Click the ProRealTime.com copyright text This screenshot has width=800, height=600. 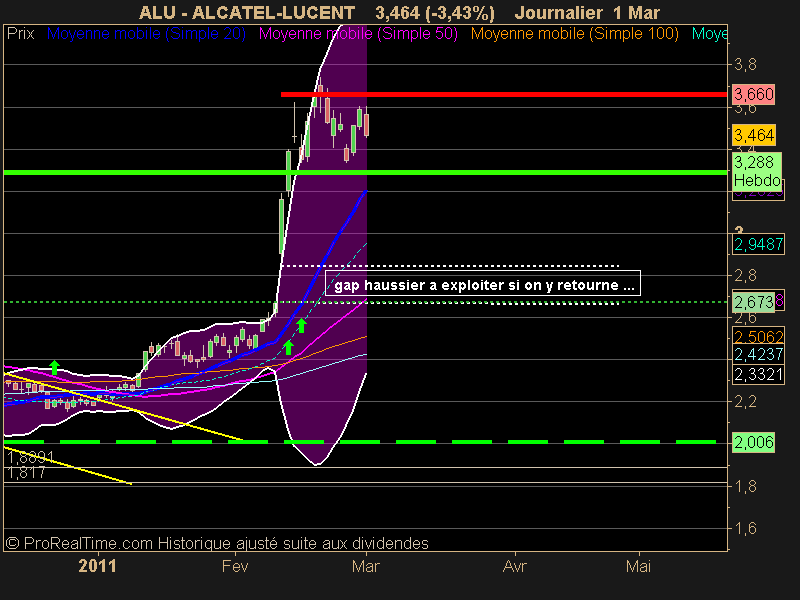click(217, 543)
